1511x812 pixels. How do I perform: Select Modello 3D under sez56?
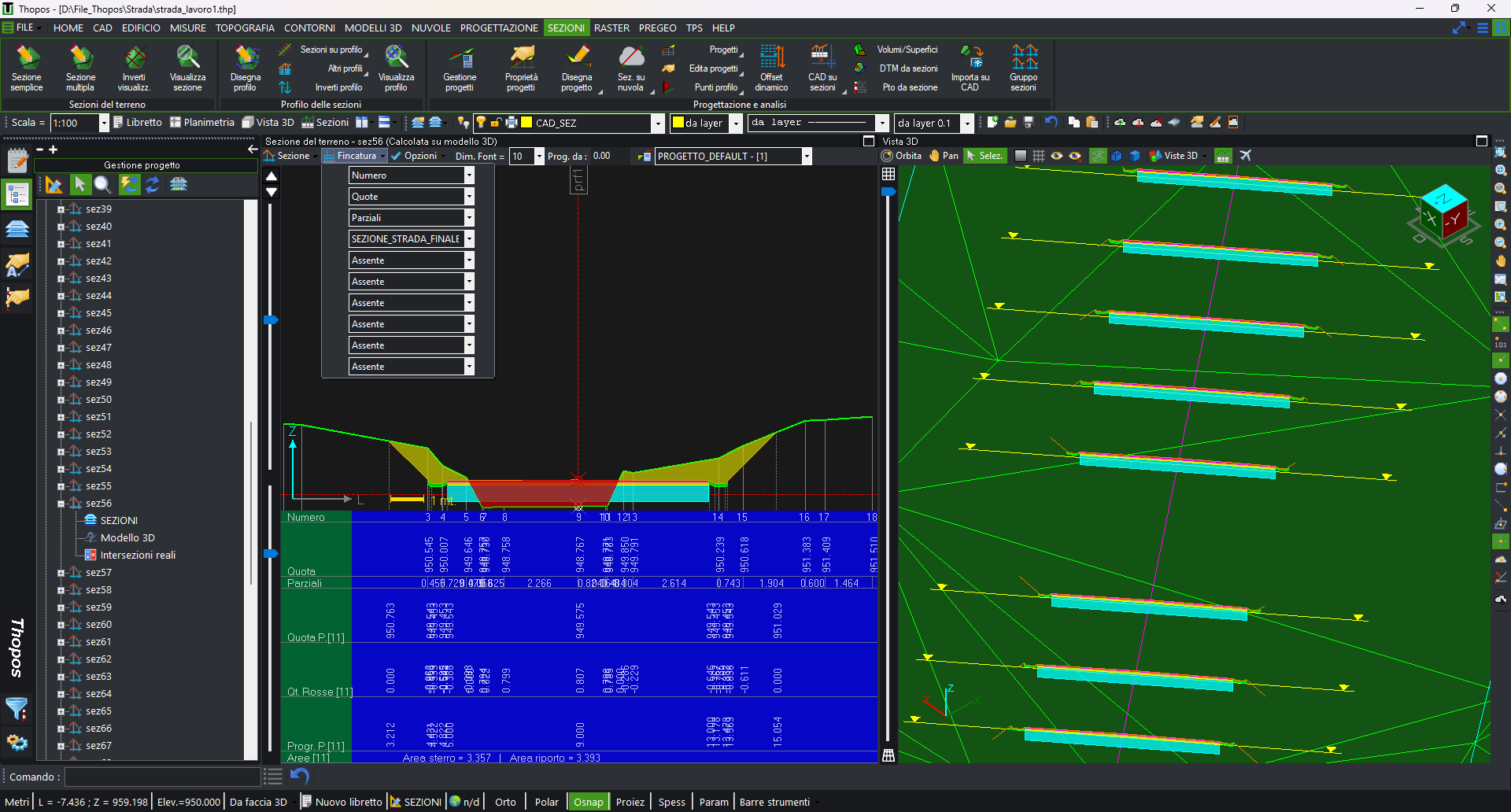(x=127, y=538)
